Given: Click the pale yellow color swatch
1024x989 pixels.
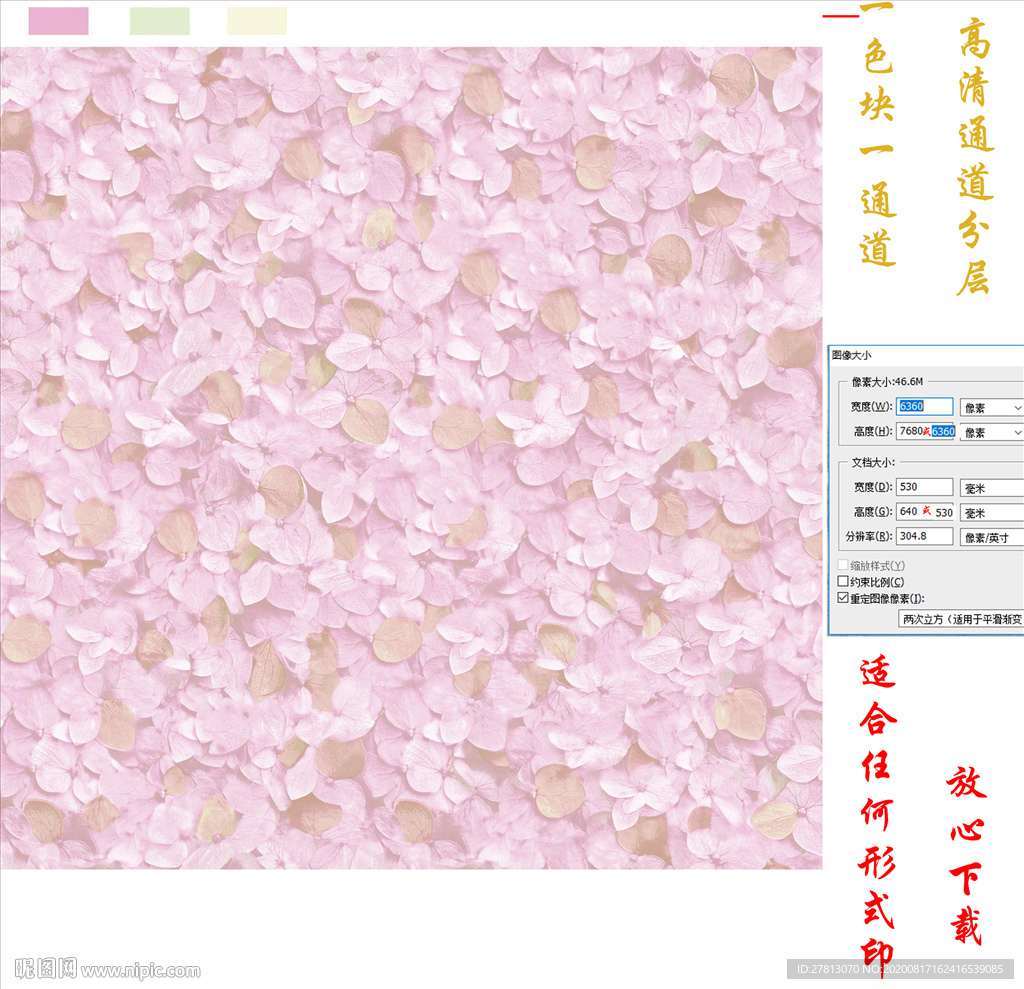Looking at the screenshot, I should click(x=257, y=21).
